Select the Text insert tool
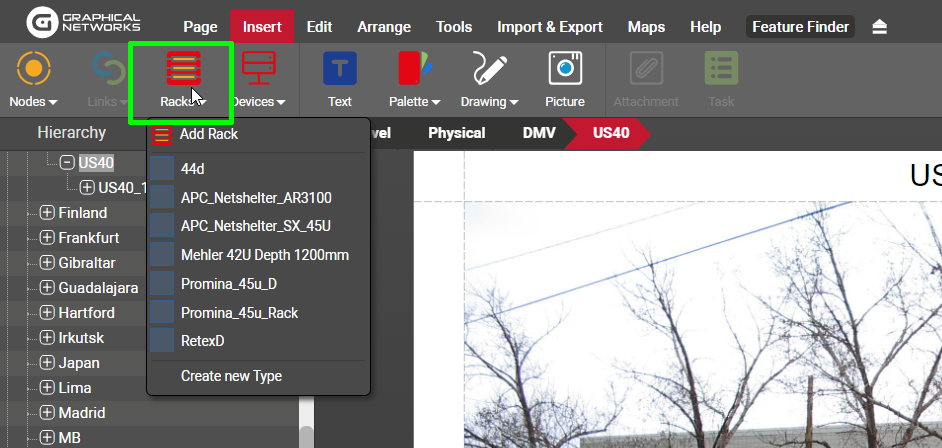 (340, 70)
